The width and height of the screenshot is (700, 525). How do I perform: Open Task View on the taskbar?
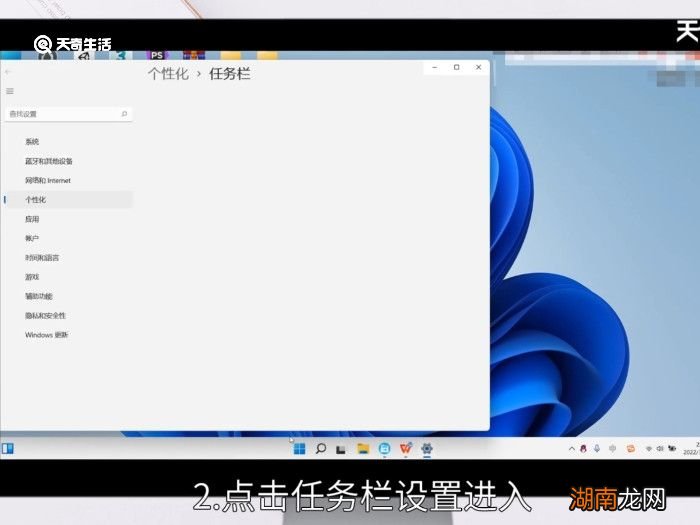click(341, 449)
